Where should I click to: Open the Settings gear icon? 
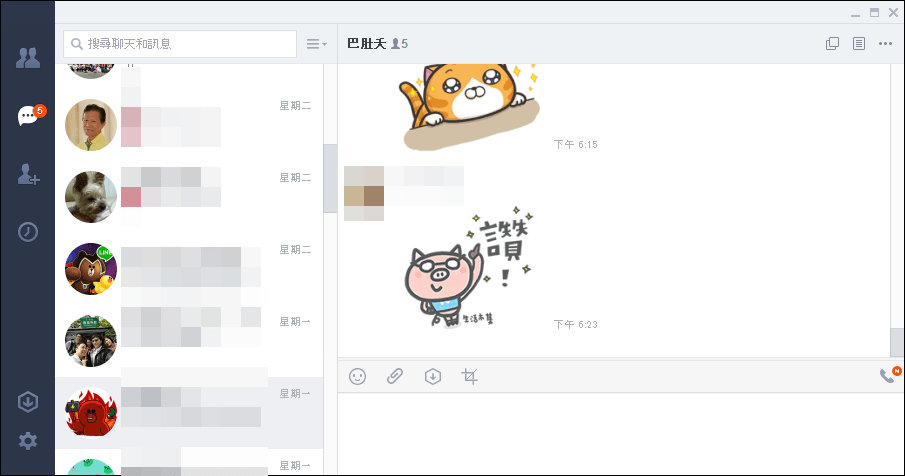(28, 441)
